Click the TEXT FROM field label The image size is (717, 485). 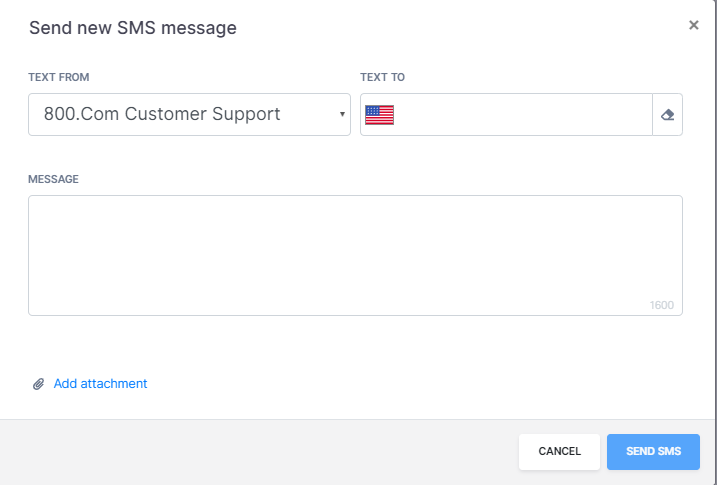[x=59, y=77]
